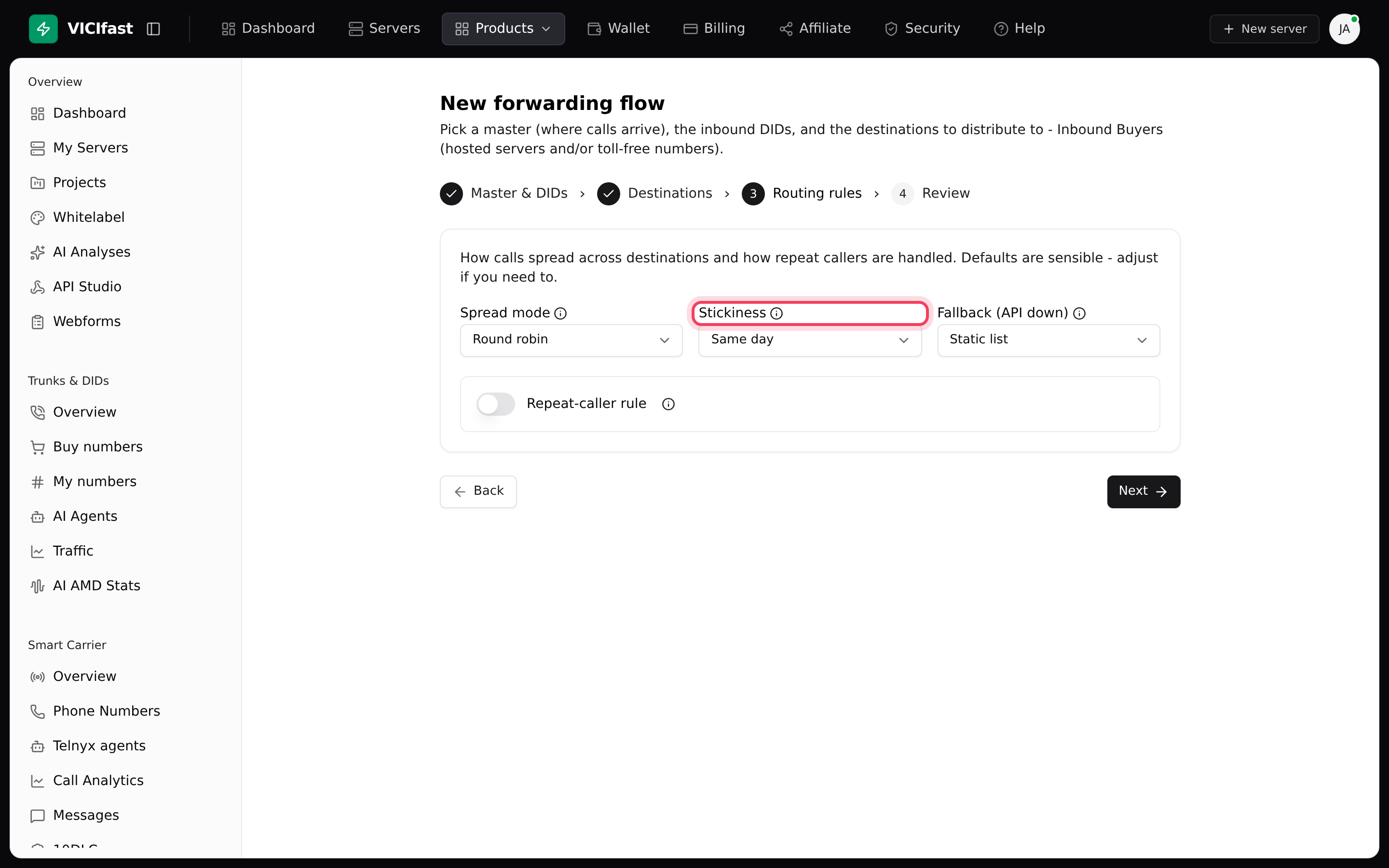This screenshot has height=868, width=1389.
Task: Open the Fallback Static list dropdown
Action: pyautogui.click(x=1048, y=340)
